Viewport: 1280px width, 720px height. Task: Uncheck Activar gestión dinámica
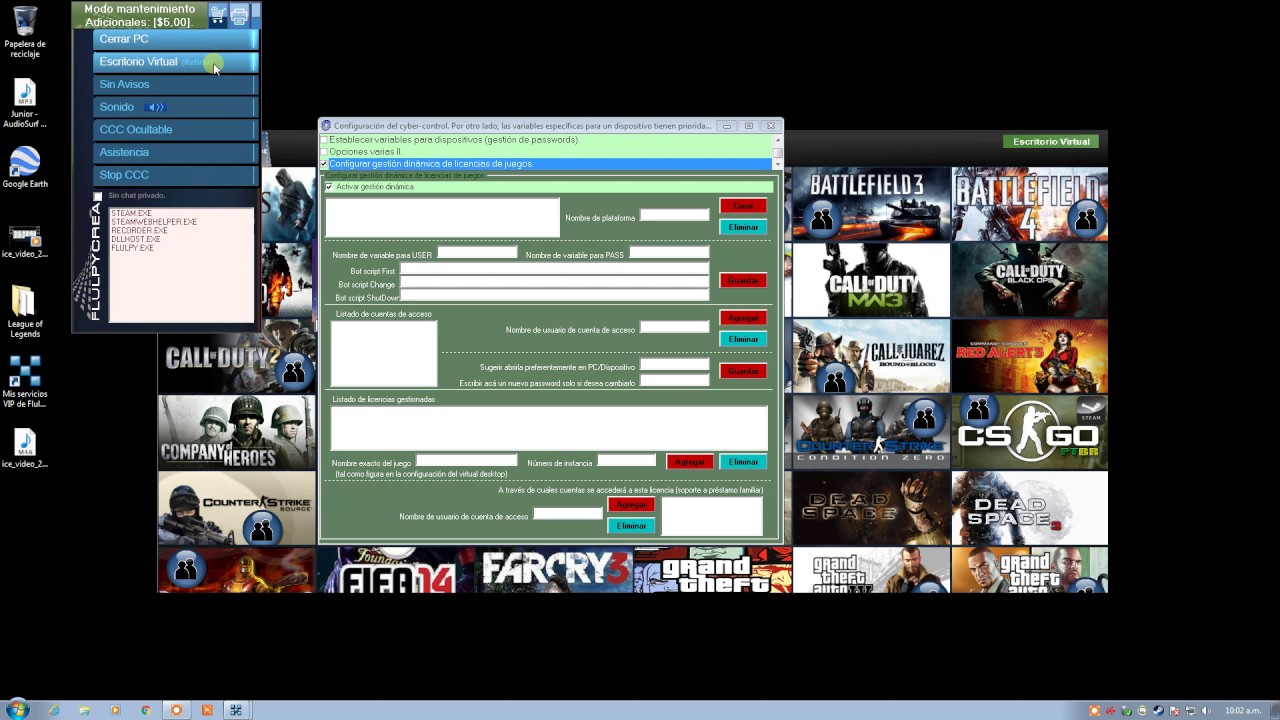point(329,187)
